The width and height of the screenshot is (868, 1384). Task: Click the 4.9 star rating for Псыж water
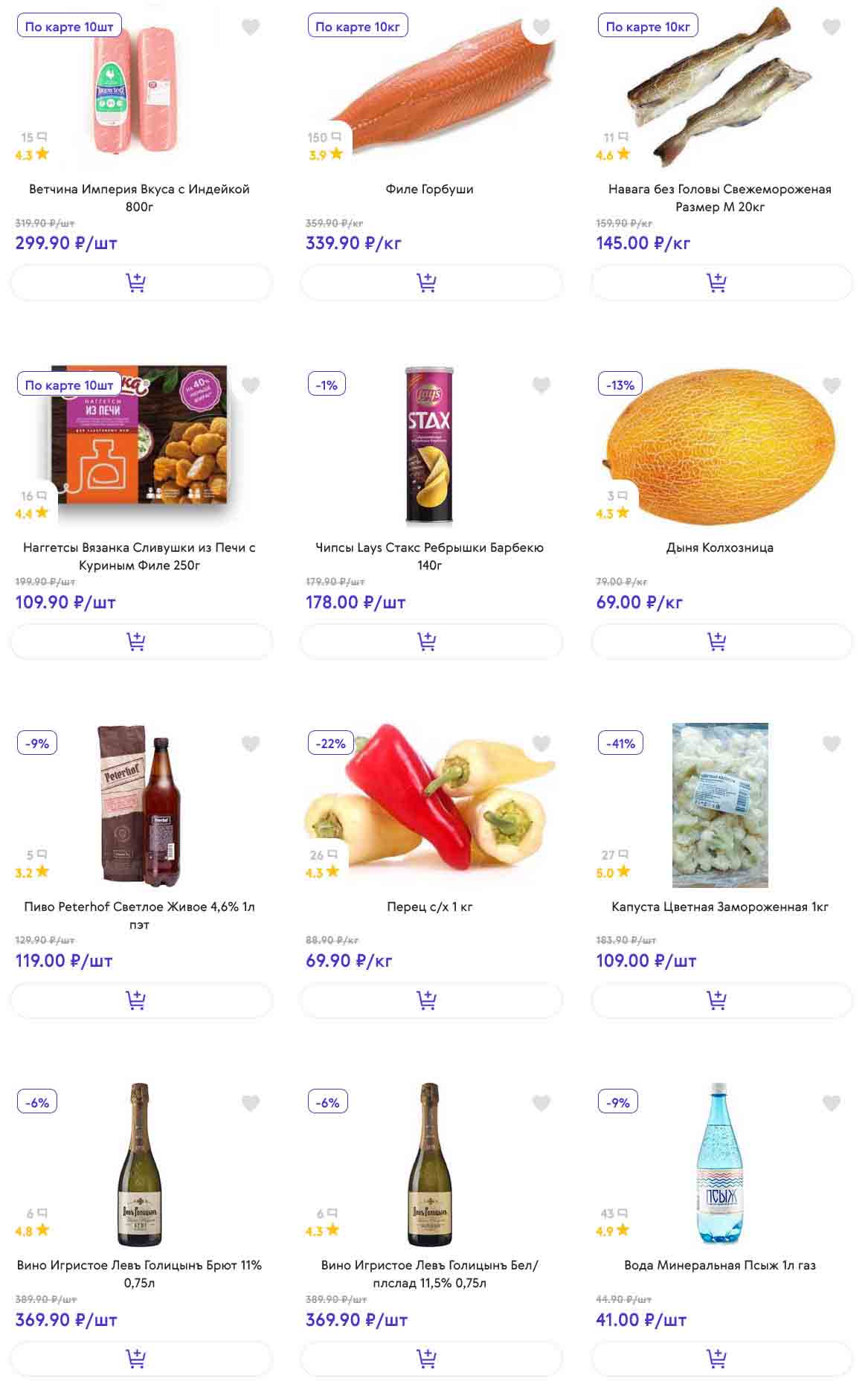tap(613, 1231)
